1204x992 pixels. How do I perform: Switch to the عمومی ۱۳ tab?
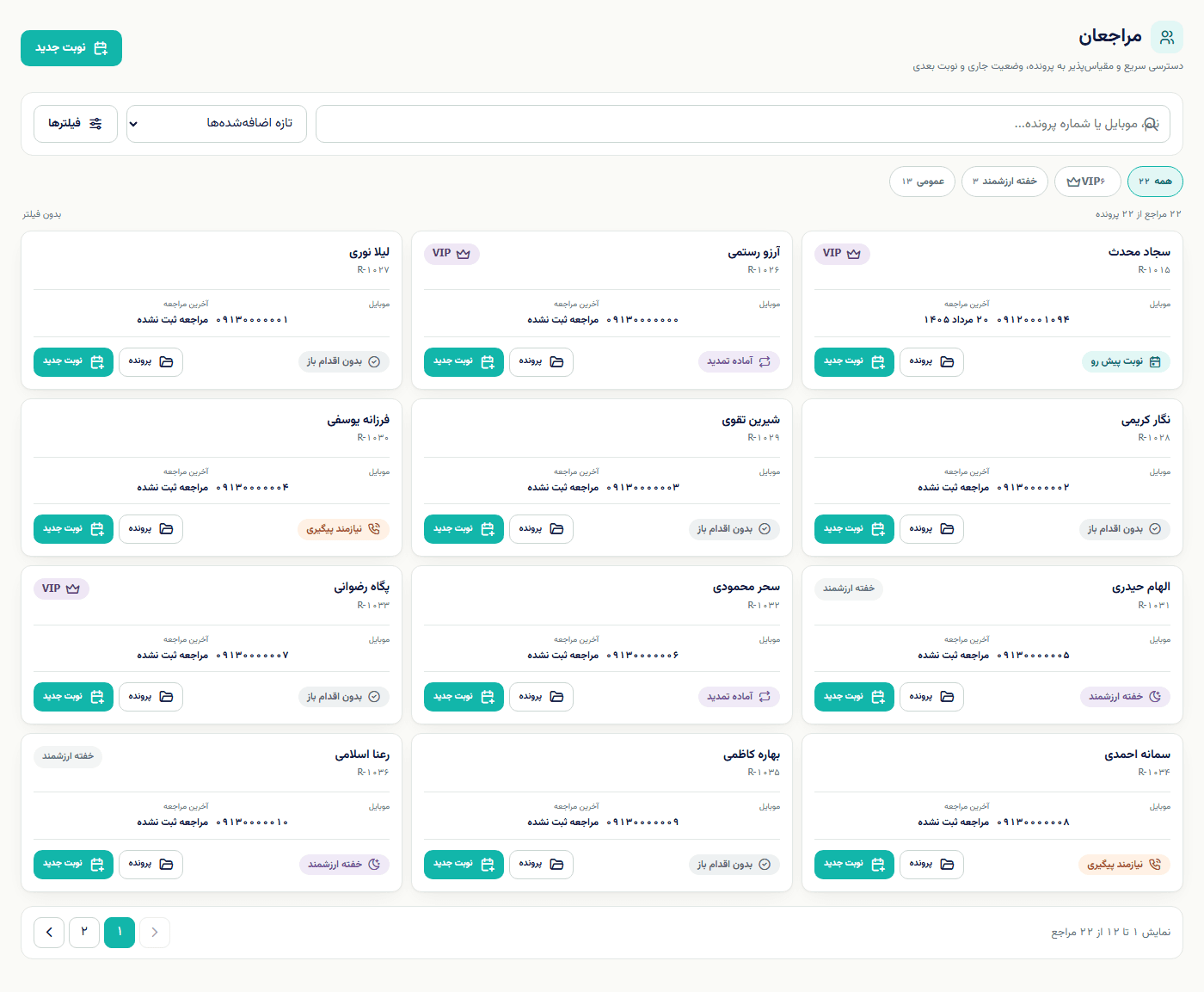[x=923, y=182]
